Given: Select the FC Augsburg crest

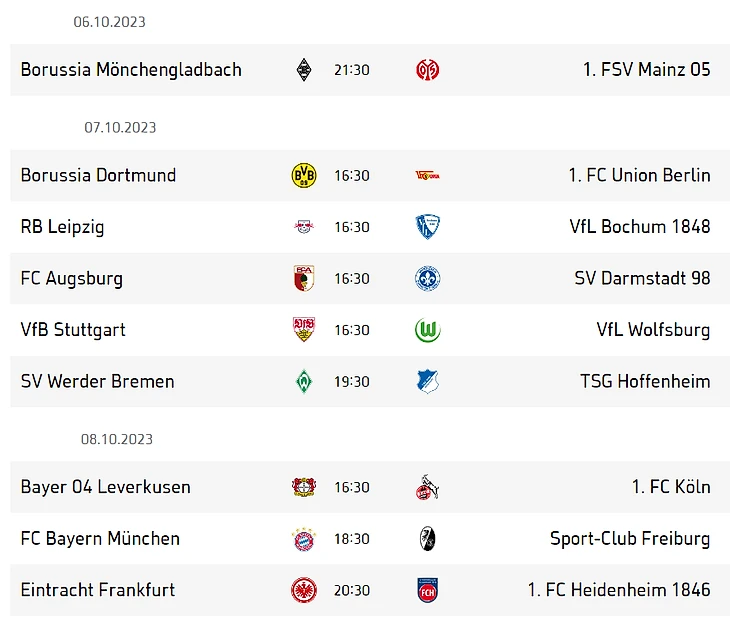Looking at the screenshot, I should coord(304,278).
